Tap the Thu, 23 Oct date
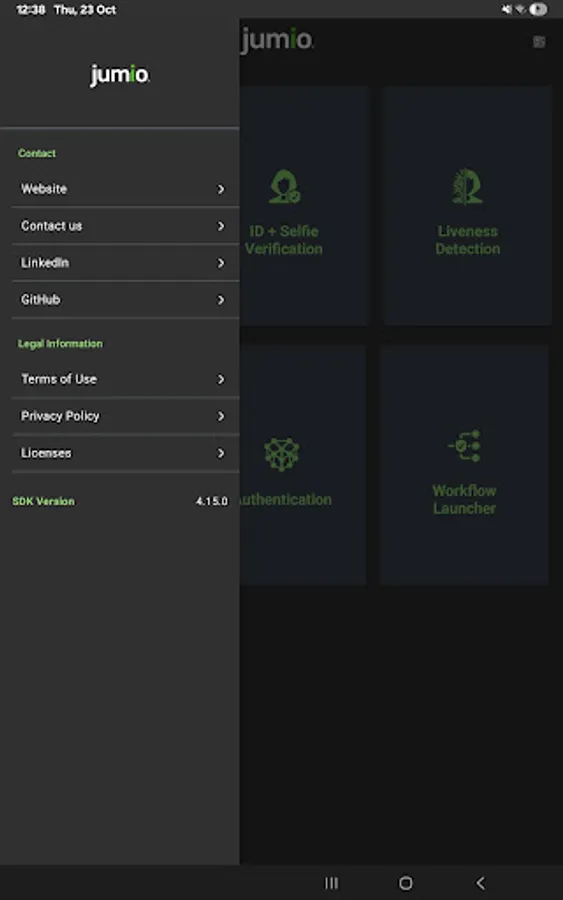Screen dimensions: 563x900 85,10
